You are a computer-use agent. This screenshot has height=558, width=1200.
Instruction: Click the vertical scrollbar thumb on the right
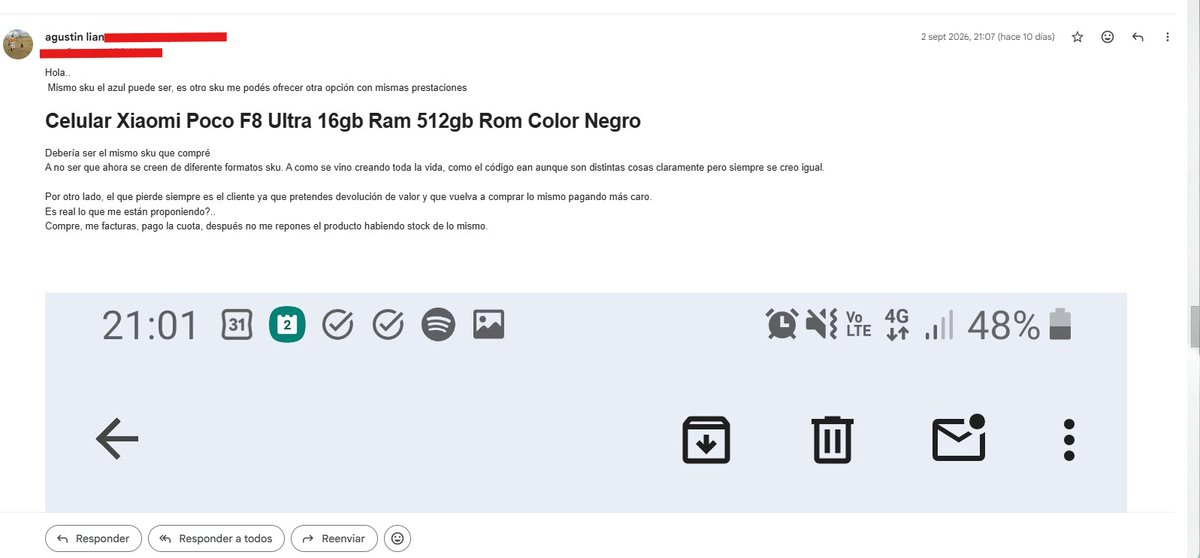[x=1194, y=326]
